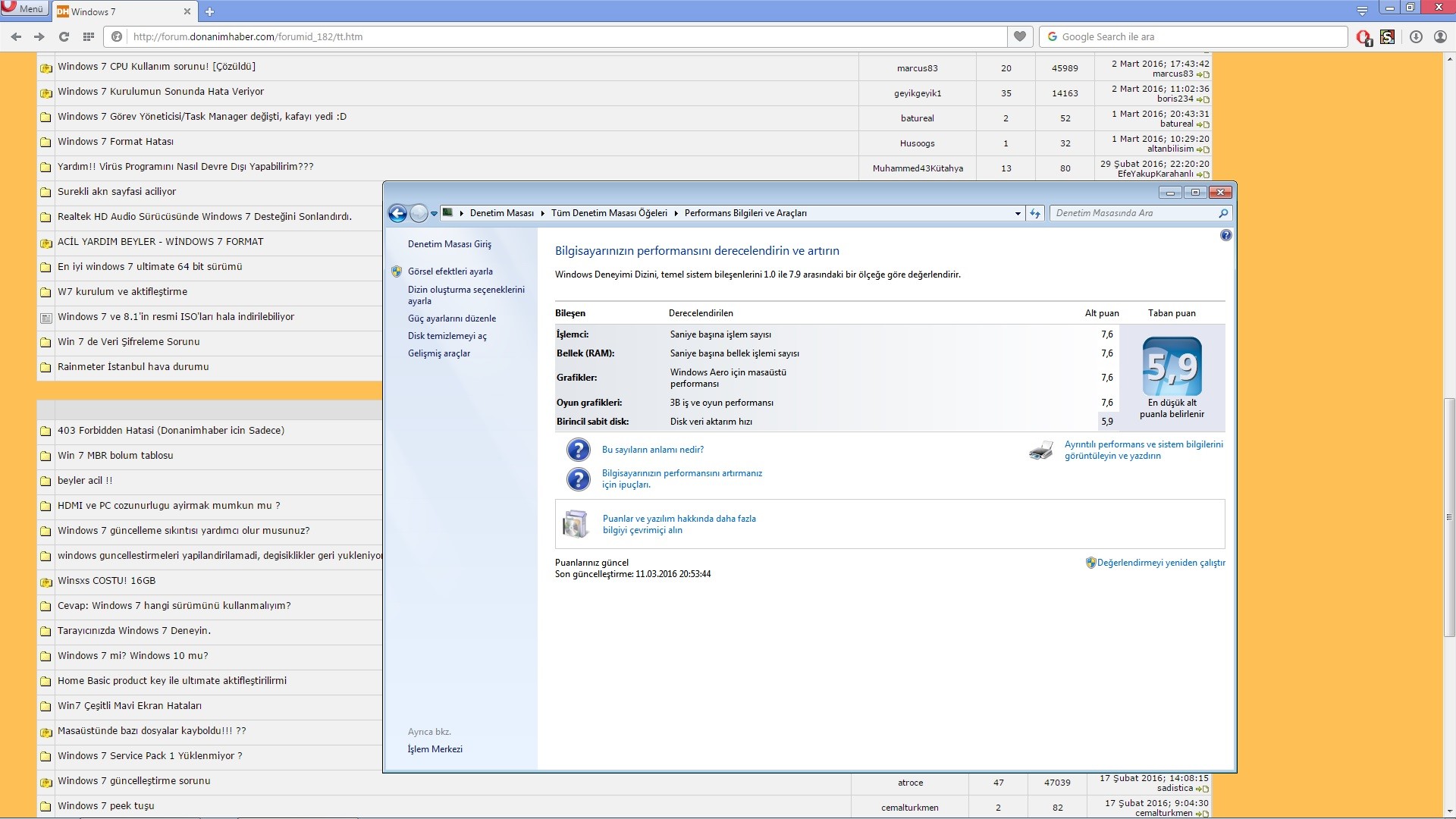Open Güç ayarlarını düzenle link
Screen dimensions: 1456x819
pyautogui.click(x=452, y=318)
